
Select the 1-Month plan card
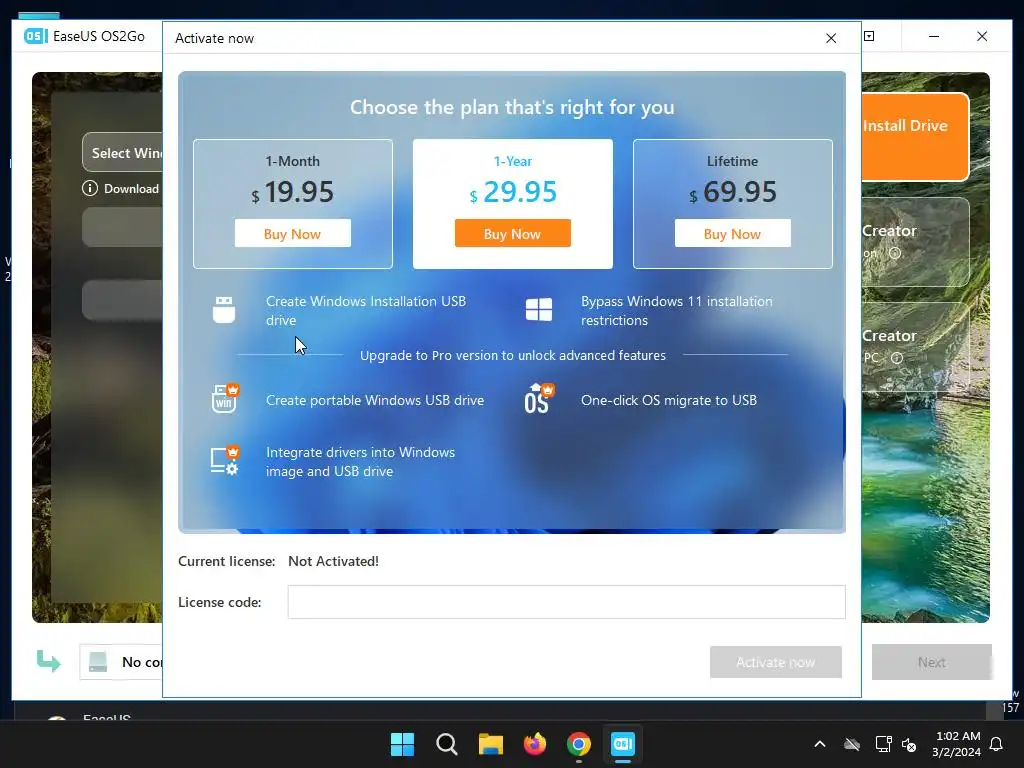(x=293, y=203)
